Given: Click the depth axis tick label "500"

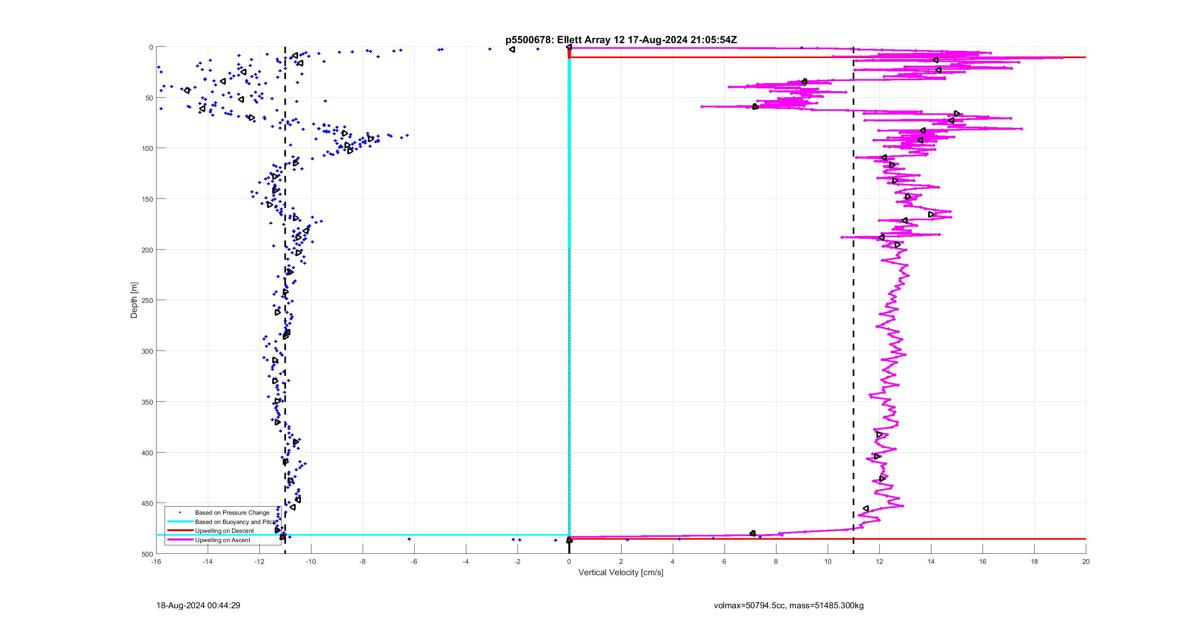Looking at the screenshot, I should [146, 553].
